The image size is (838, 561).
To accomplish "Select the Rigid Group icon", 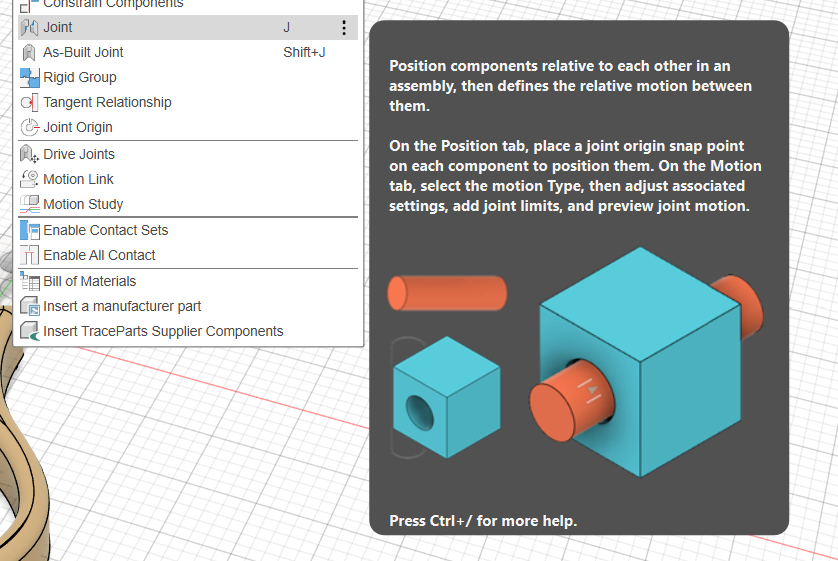I will tap(29, 78).
